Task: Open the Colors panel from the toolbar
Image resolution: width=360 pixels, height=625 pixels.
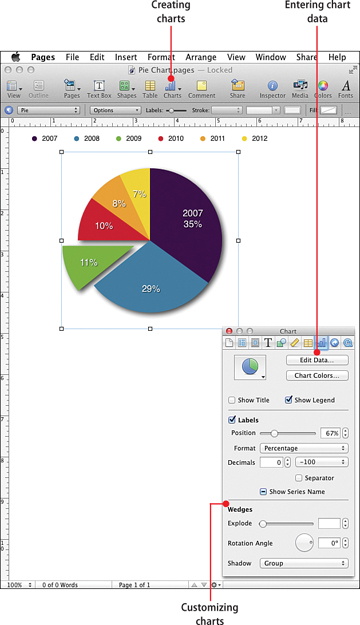Action: point(323,89)
